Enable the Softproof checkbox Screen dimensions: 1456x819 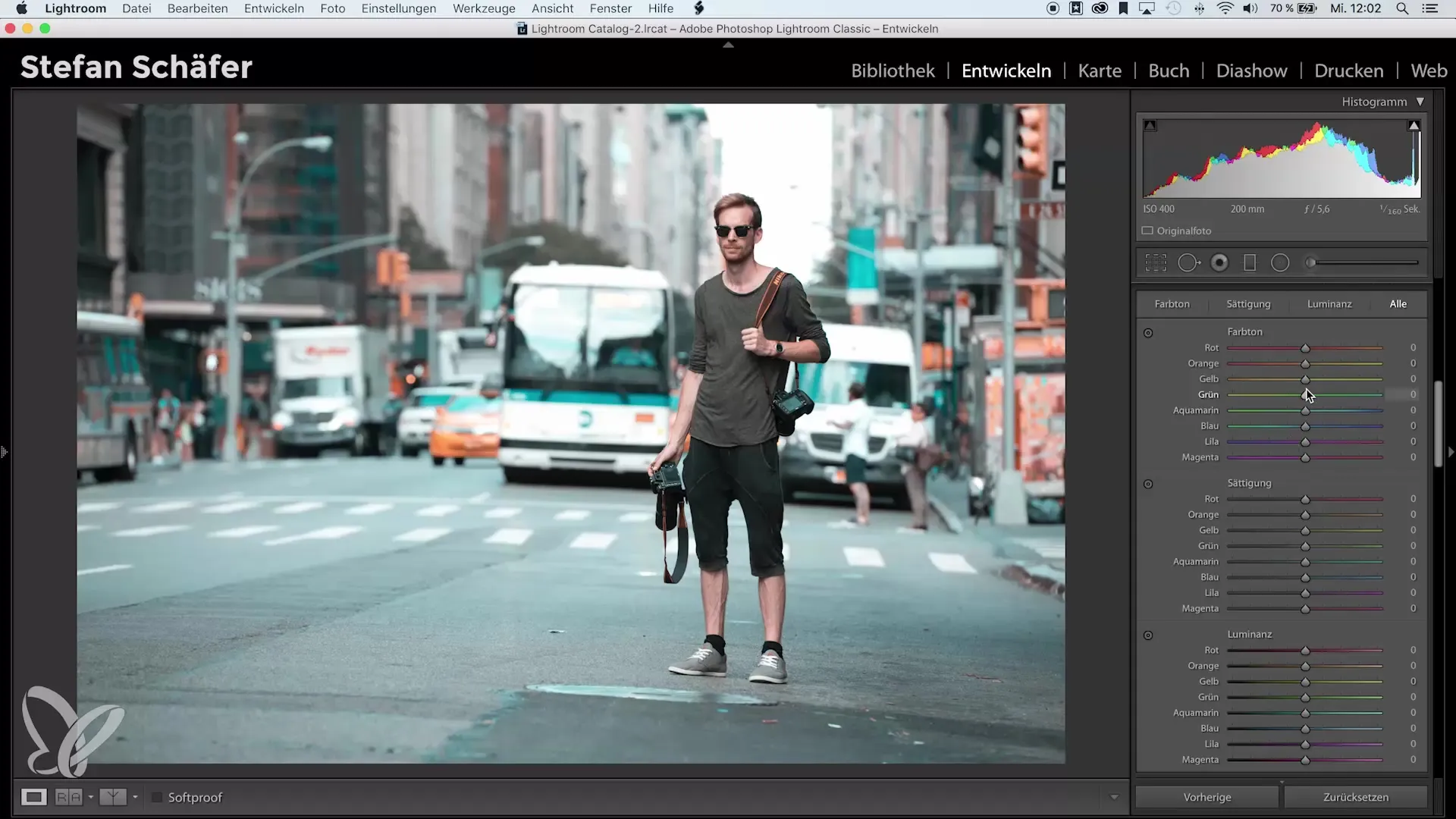(x=157, y=798)
